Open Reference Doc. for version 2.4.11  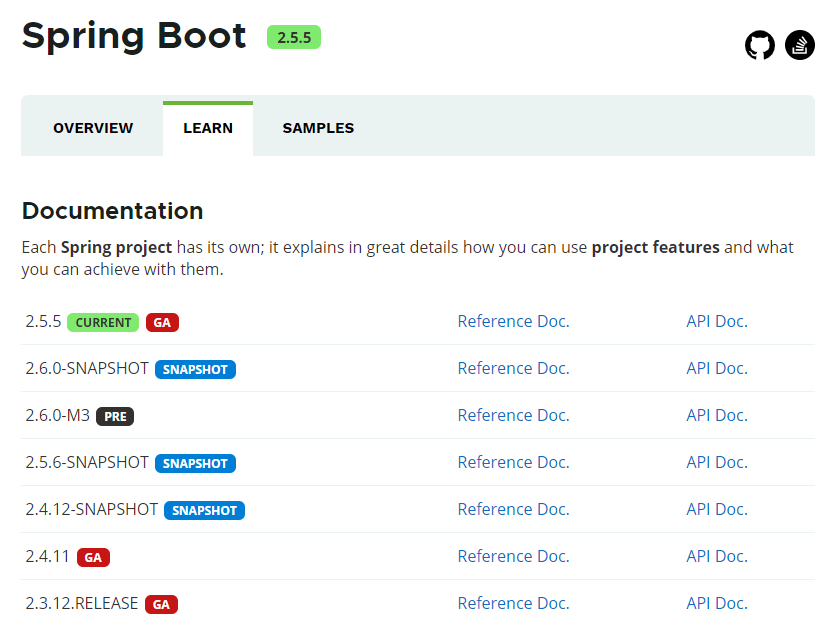pyautogui.click(x=513, y=556)
